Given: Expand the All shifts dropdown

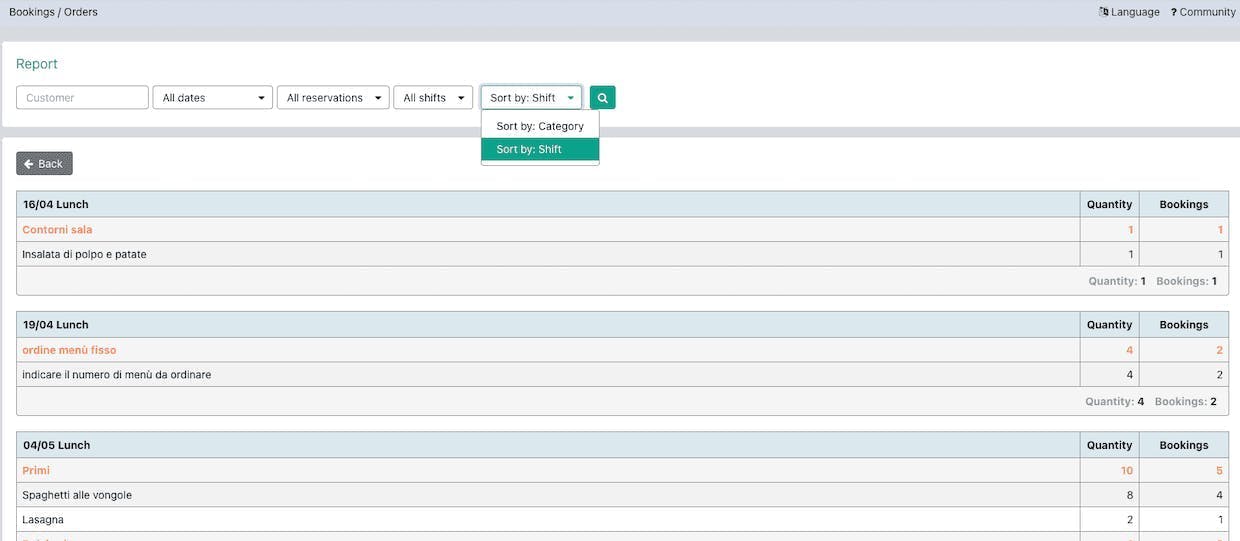Looking at the screenshot, I should point(433,98).
